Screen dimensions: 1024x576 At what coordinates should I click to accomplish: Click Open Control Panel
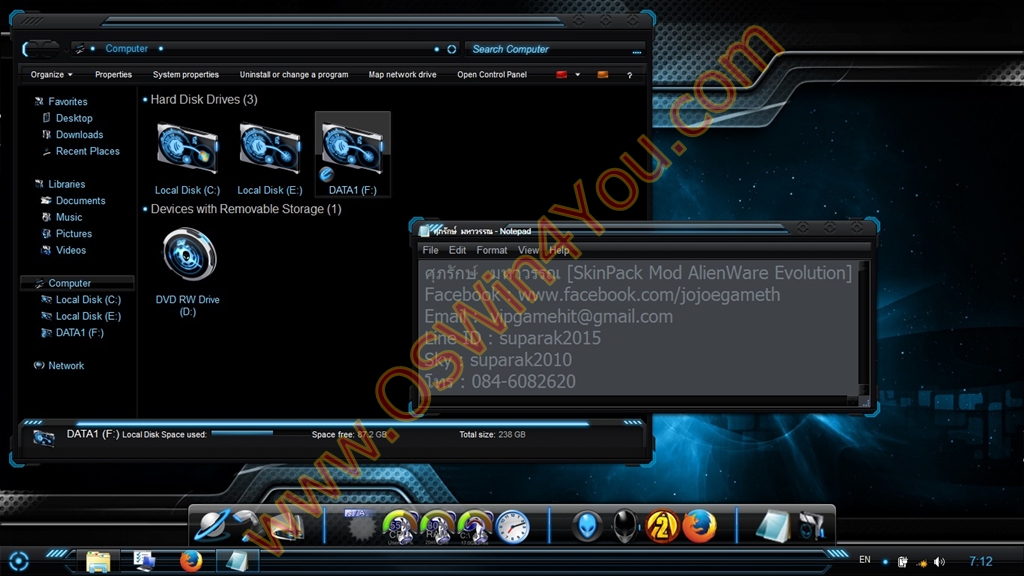pos(492,74)
